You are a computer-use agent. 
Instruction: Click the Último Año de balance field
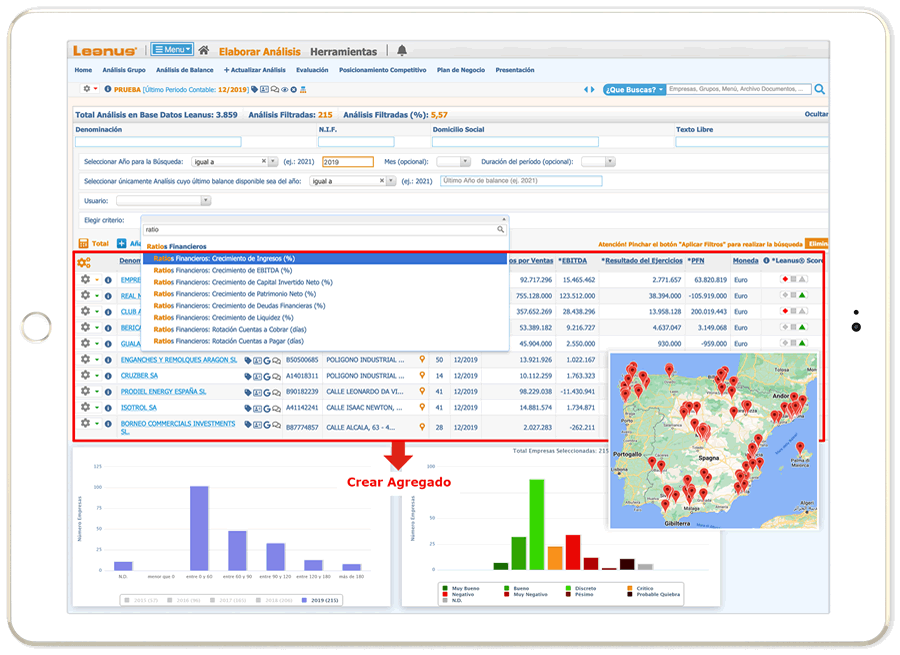(521, 181)
